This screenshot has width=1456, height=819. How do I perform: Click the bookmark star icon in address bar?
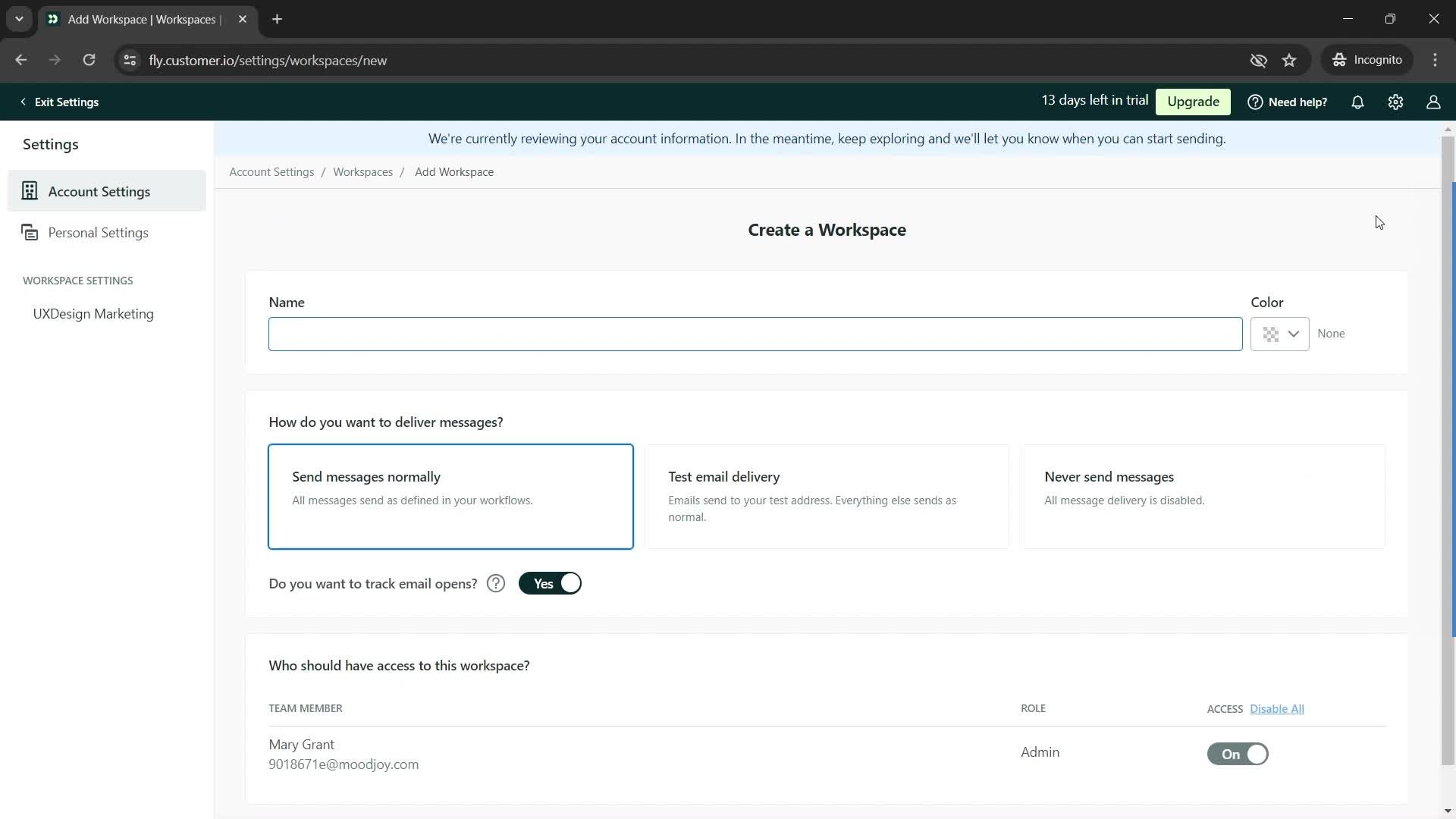click(1291, 60)
